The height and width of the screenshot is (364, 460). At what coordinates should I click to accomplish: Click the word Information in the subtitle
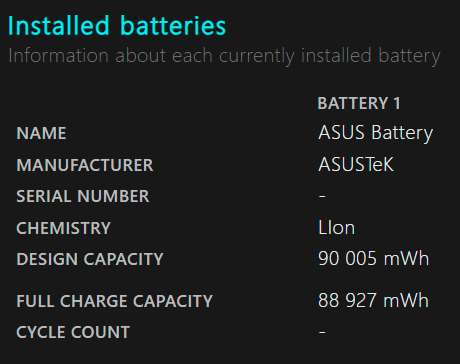(58, 55)
